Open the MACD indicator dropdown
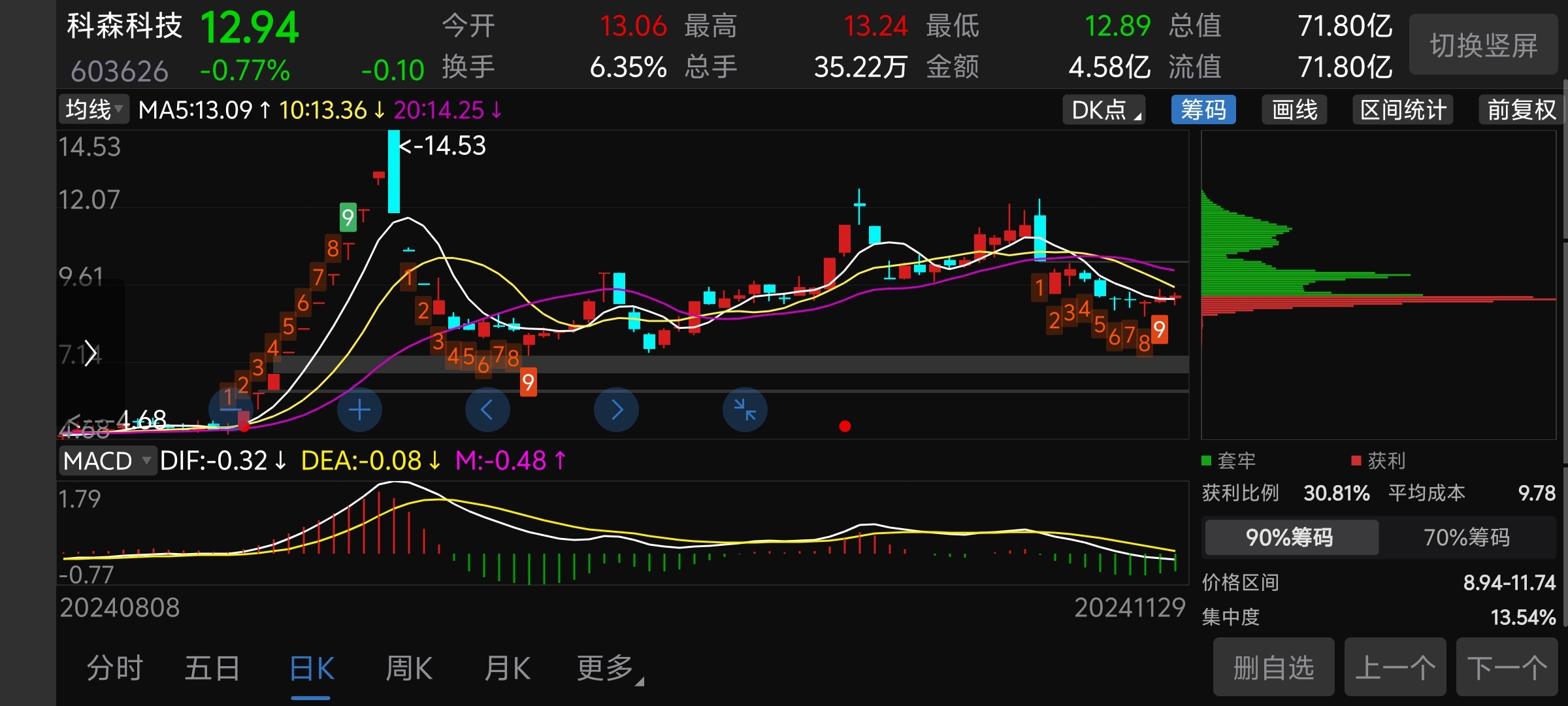Viewport: 1568px width, 706px height. [107, 461]
